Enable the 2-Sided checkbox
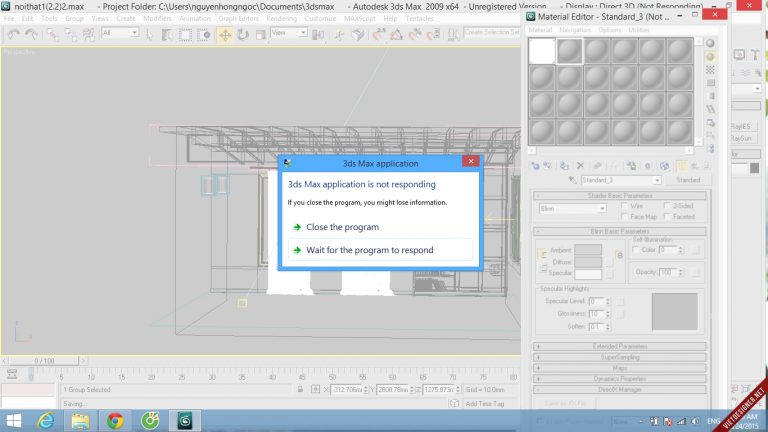768x432 pixels. [667, 206]
